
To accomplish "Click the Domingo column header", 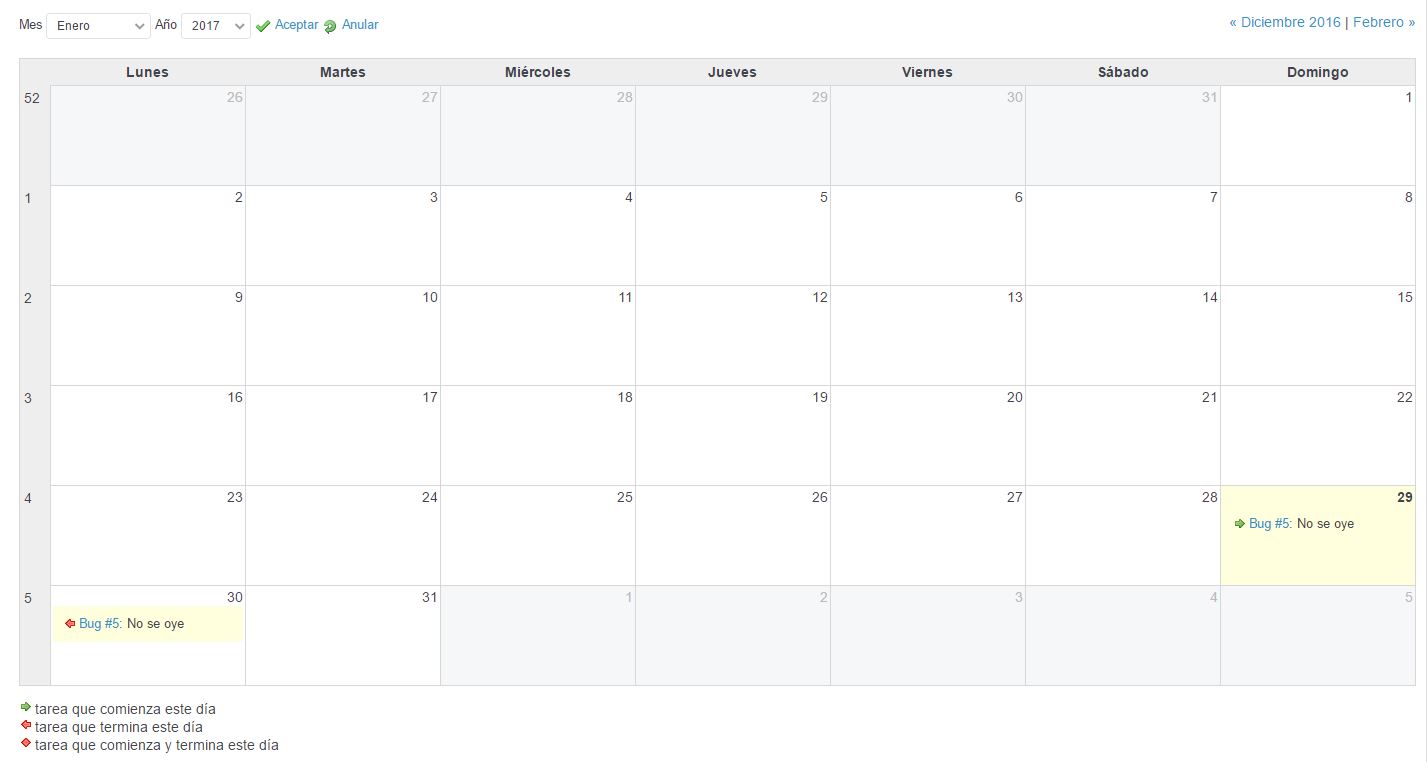I will point(1317,72).
